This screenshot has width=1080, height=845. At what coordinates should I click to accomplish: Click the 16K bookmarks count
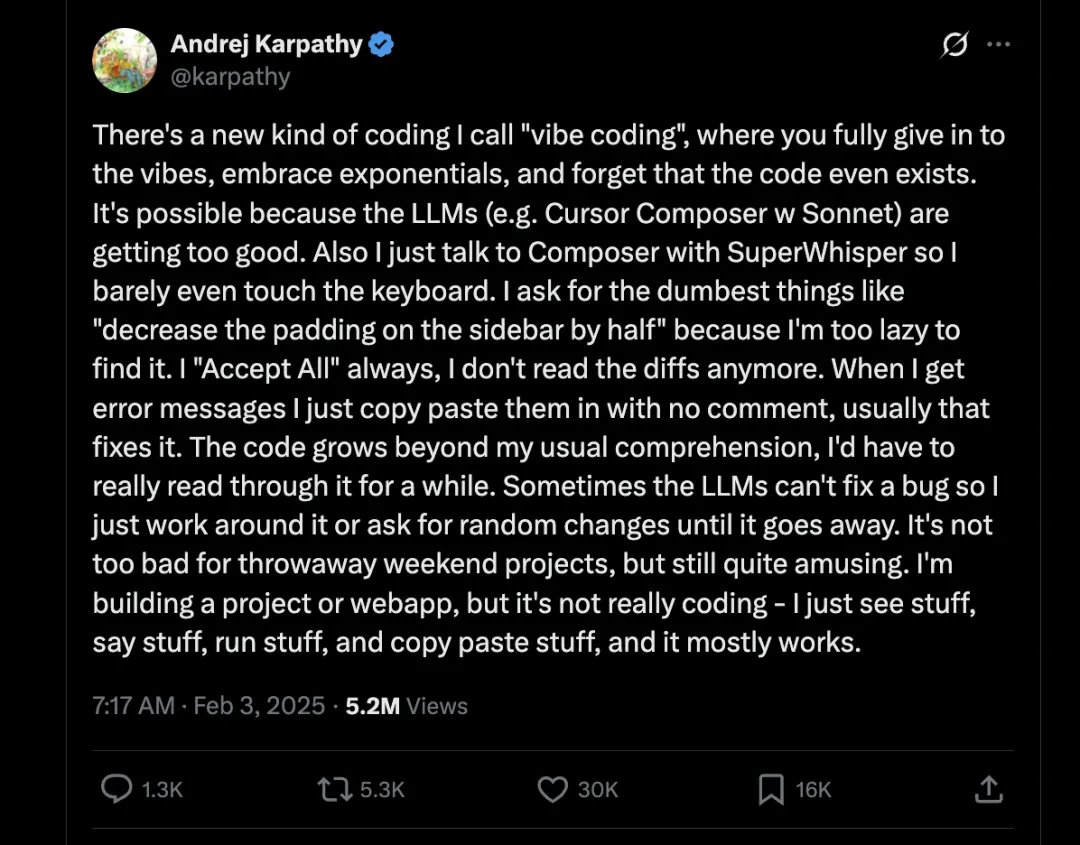tap(814, 790)
